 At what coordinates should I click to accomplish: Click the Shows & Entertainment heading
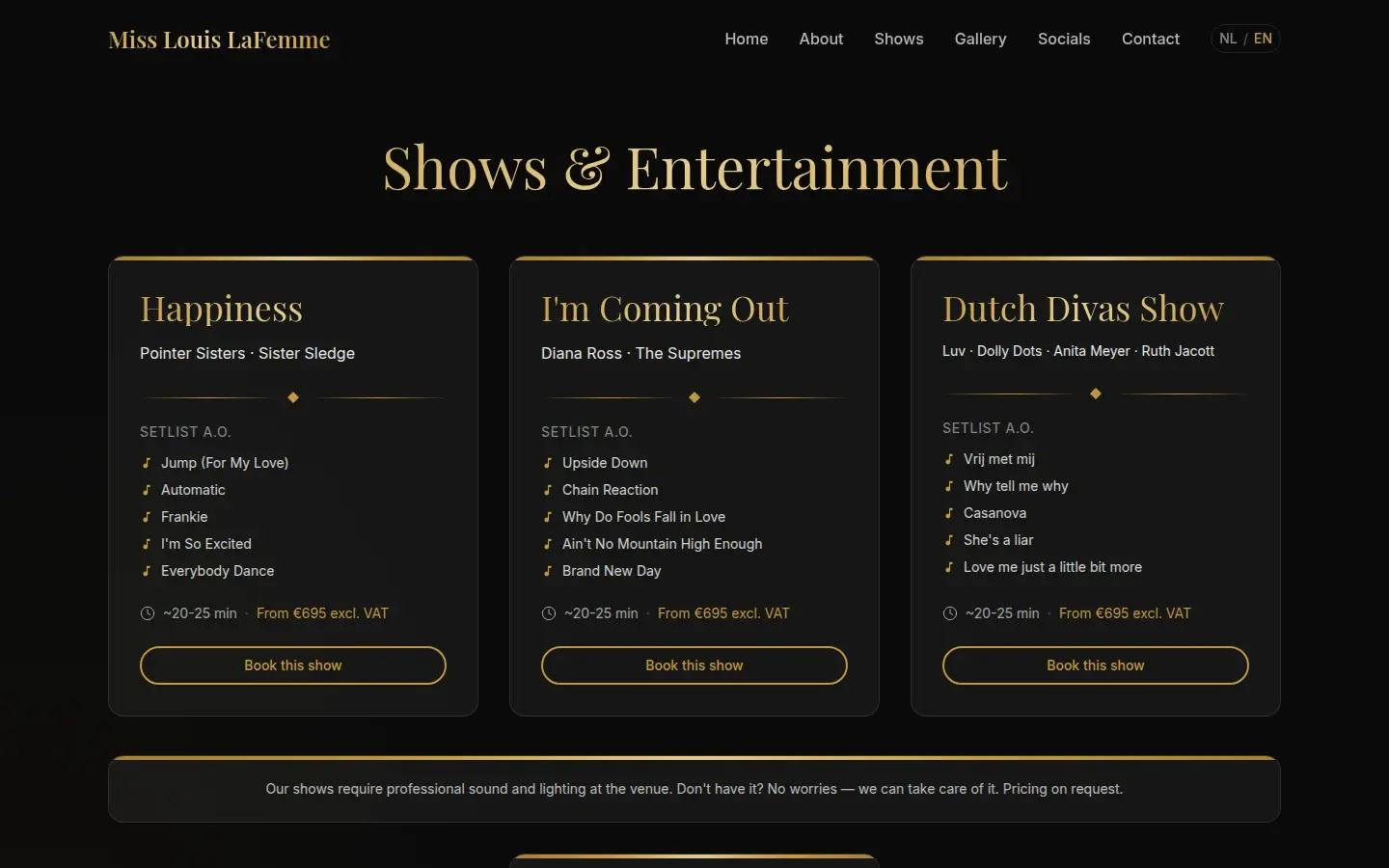tap(694, 168)
